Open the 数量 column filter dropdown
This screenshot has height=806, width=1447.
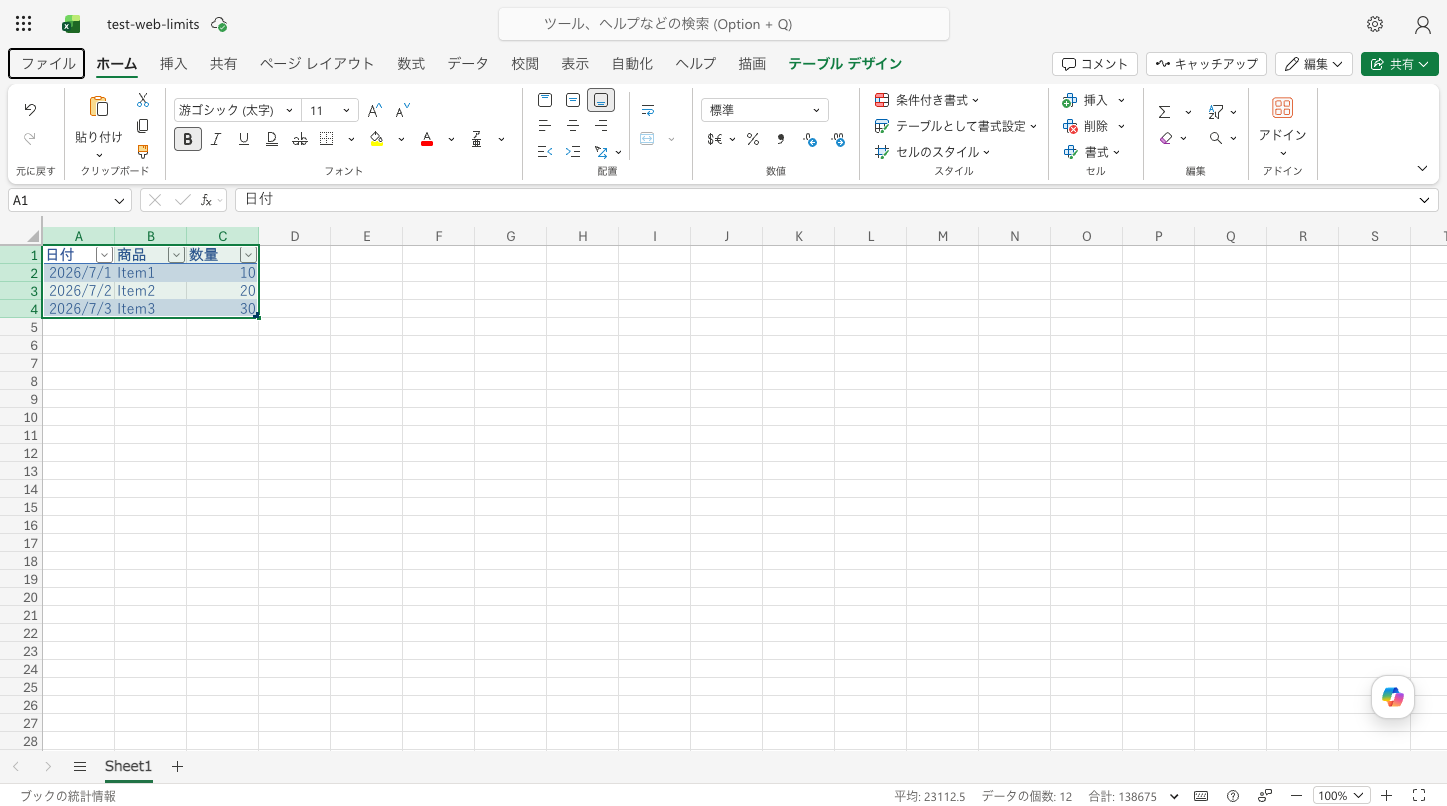tap(248, 255)
